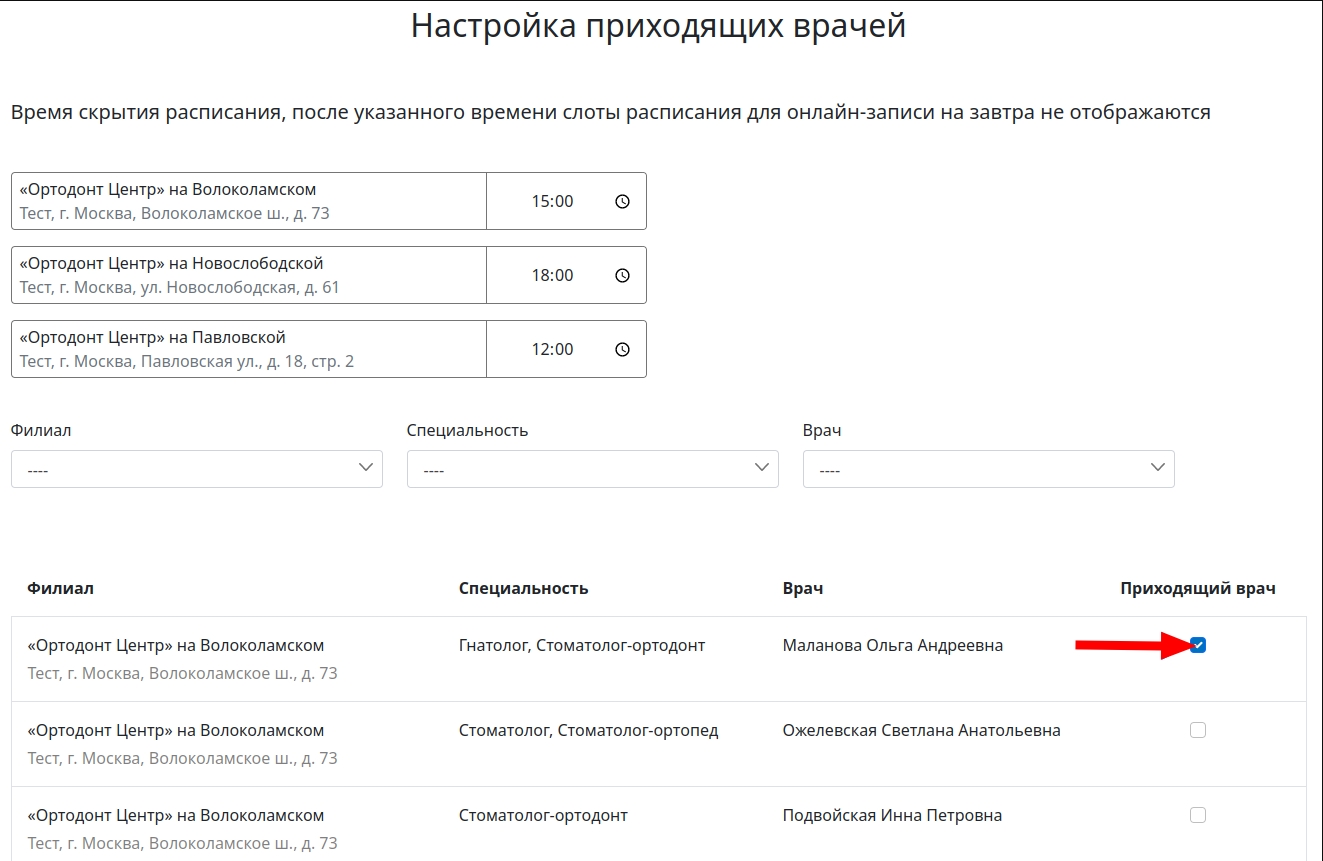Check Приходящий врач for Подвойская Инна Петровна
This screenshot has width=1323, height=861.
(1198, 815)
